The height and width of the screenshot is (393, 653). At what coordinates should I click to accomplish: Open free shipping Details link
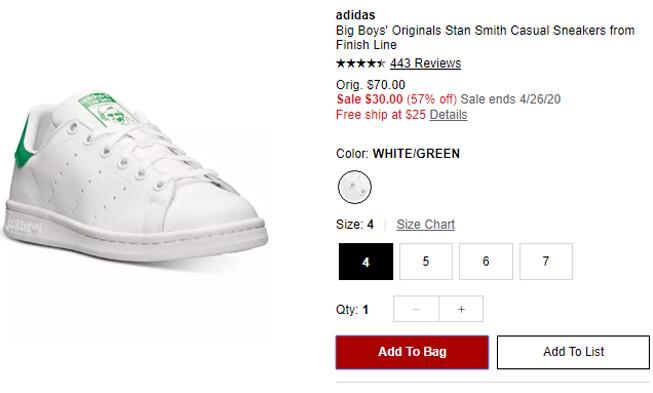pyautogui.click(x=449, y=114)
